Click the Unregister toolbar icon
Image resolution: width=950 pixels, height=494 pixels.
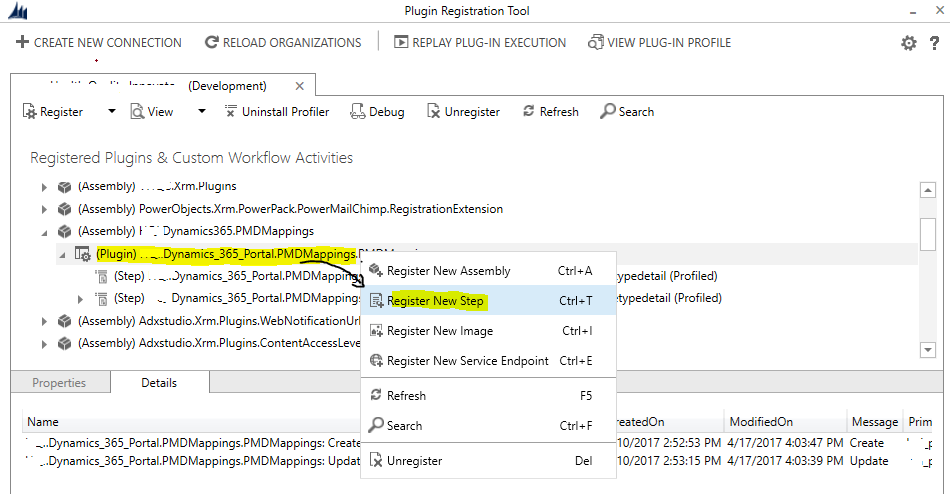pos(434,112)
